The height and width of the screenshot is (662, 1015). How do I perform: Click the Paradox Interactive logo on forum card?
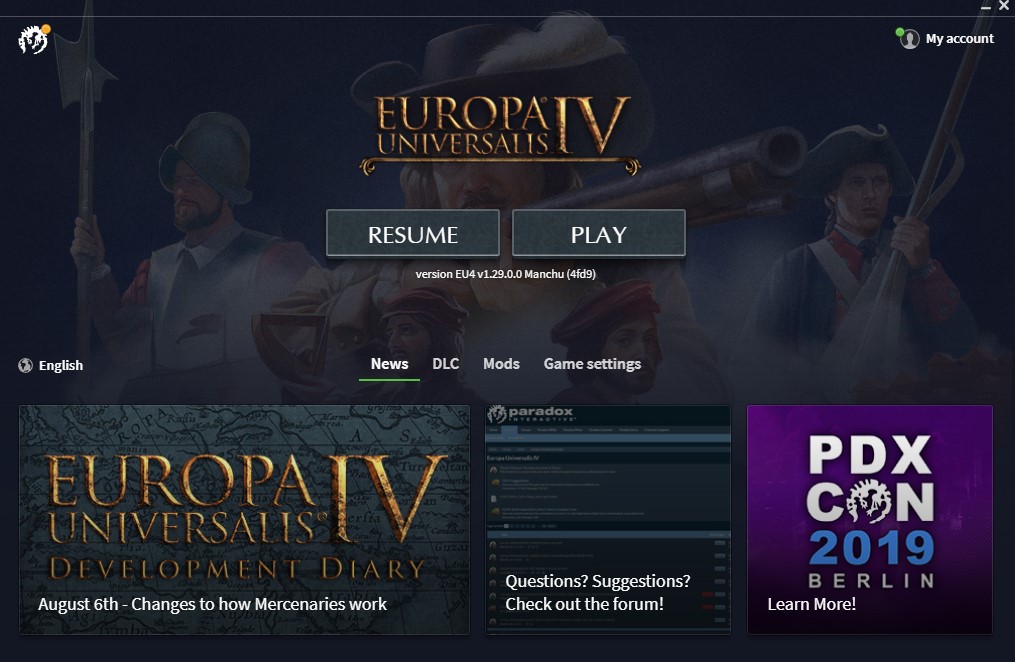[531, 414]
